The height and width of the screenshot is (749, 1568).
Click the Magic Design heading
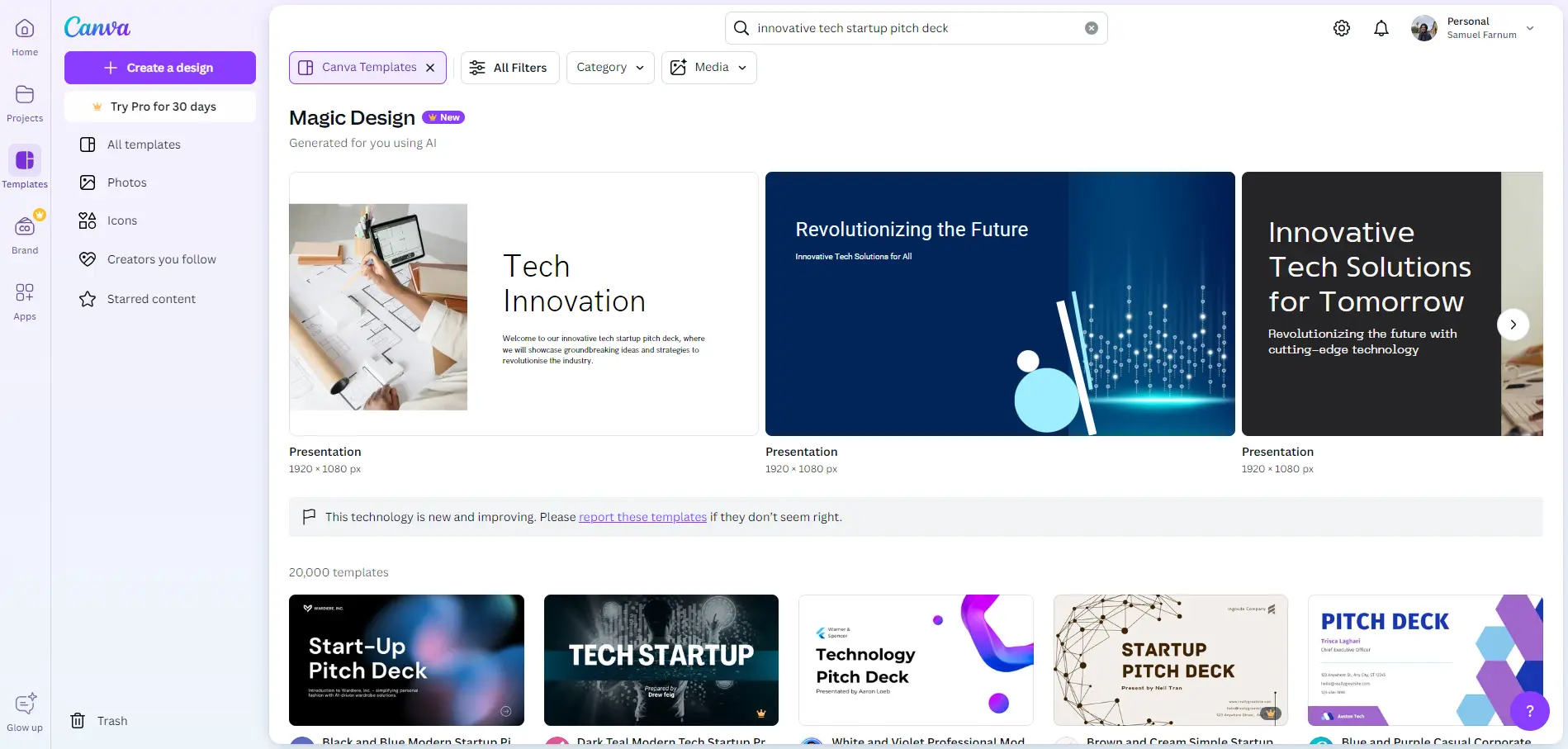[352, 118]
